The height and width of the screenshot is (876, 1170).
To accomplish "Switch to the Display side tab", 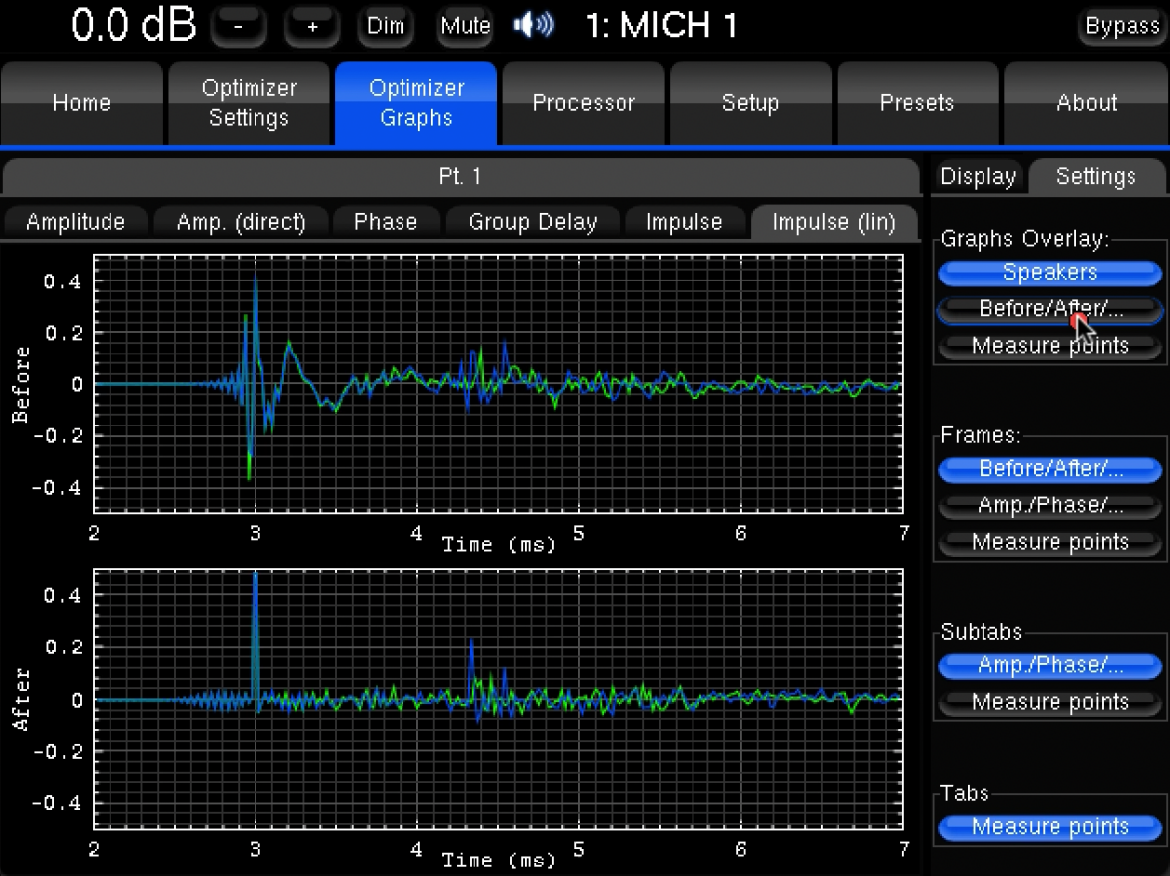I will (978, 177).
